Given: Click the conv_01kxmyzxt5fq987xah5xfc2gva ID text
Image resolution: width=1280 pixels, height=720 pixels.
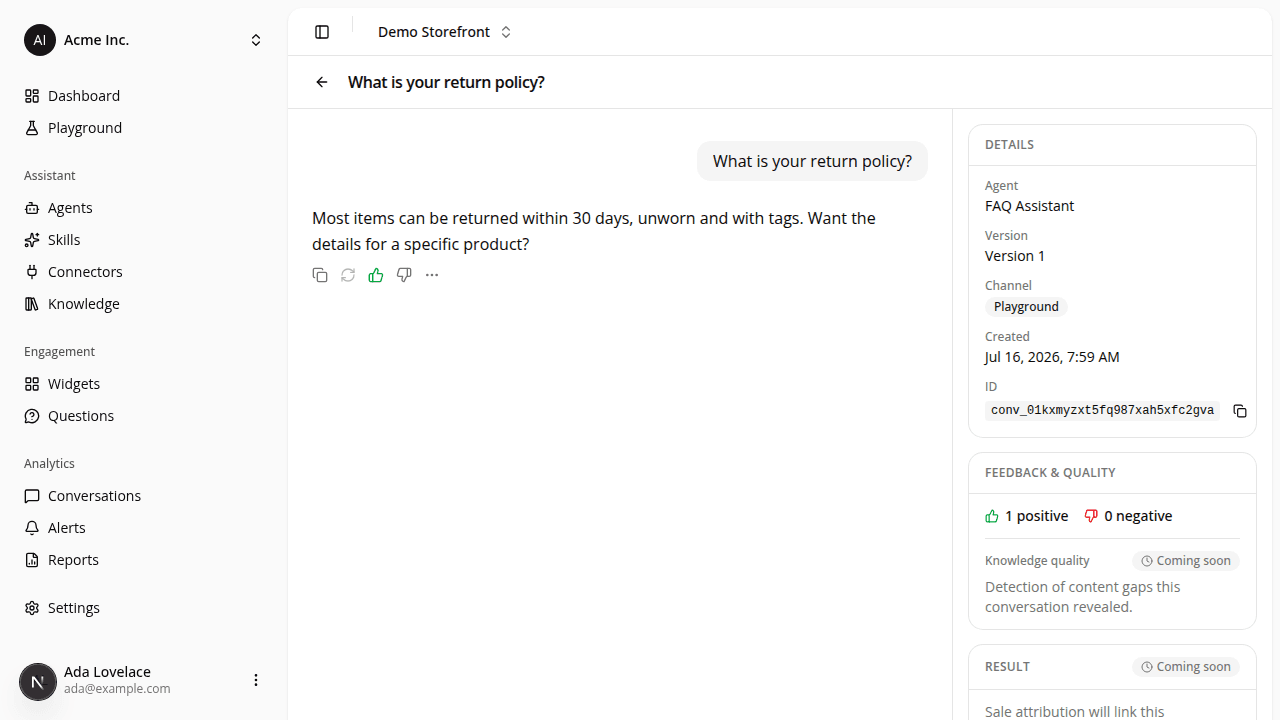Looking at the screenshot, I should coord(1102,411).
